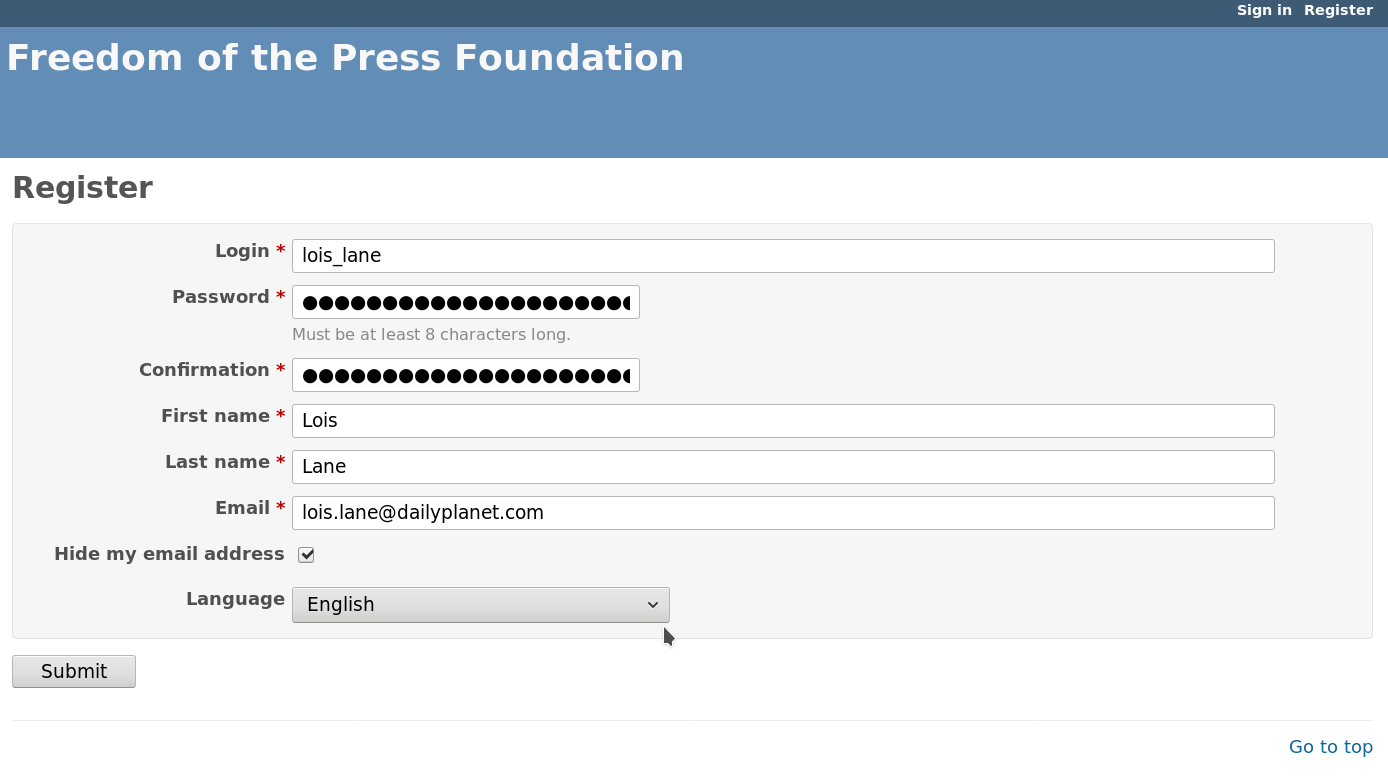
Task: Focus the Email input field
Action: point(783,513)
